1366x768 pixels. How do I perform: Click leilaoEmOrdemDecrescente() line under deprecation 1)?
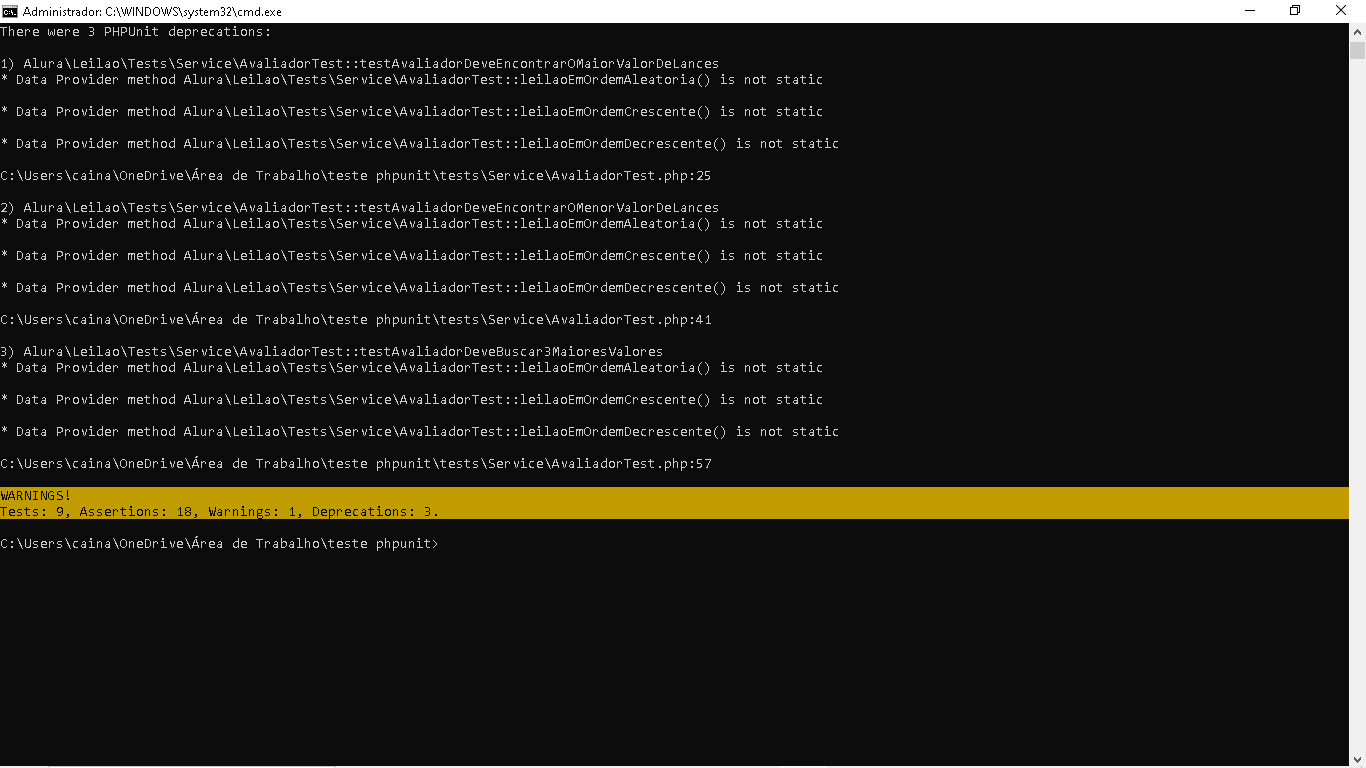[x=420, y=143]
